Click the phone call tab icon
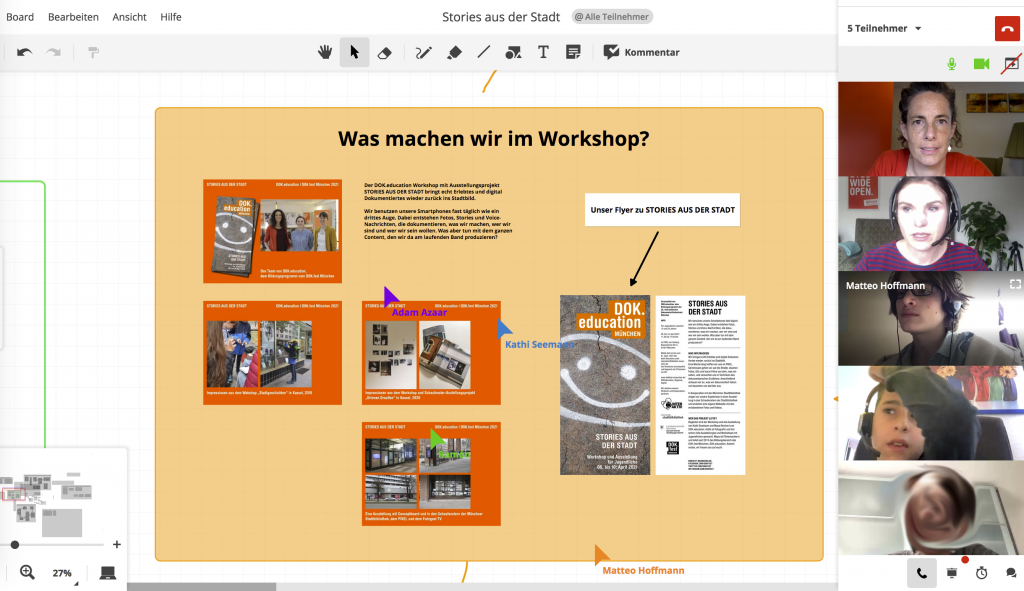 point(921,573)
